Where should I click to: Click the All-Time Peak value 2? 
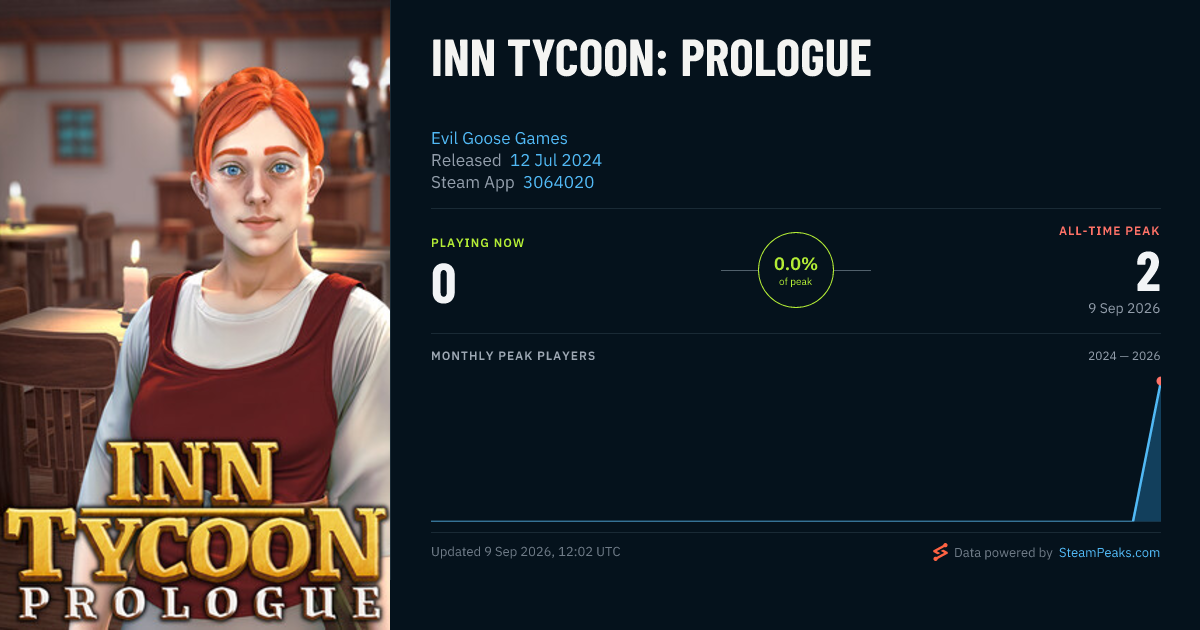click(x=1148, y=272)
